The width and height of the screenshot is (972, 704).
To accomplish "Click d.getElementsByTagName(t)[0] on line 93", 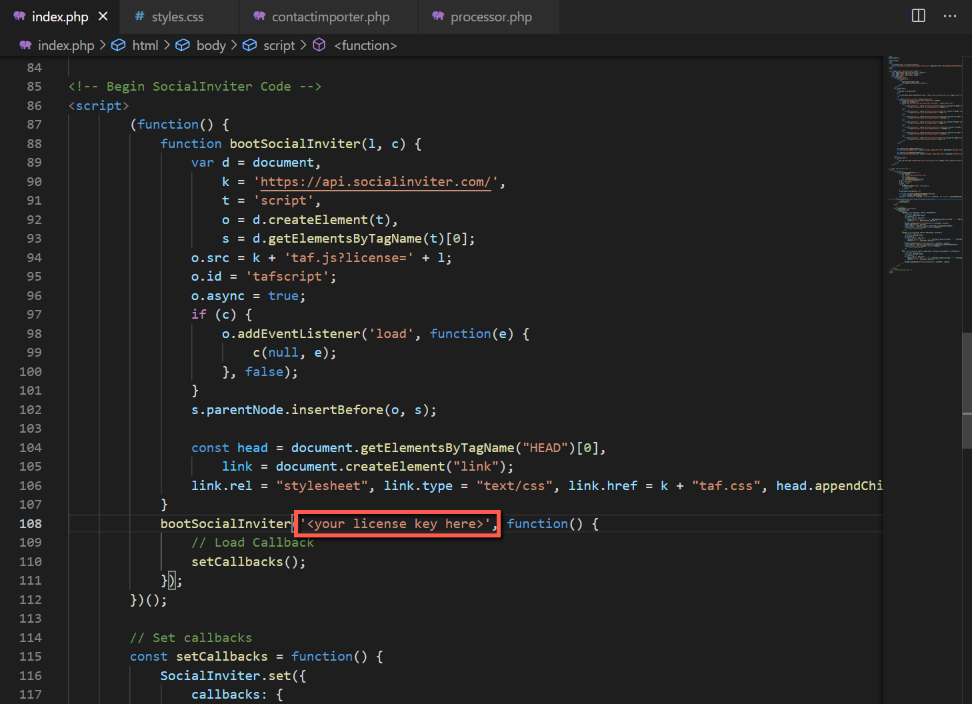I will 360,239.
